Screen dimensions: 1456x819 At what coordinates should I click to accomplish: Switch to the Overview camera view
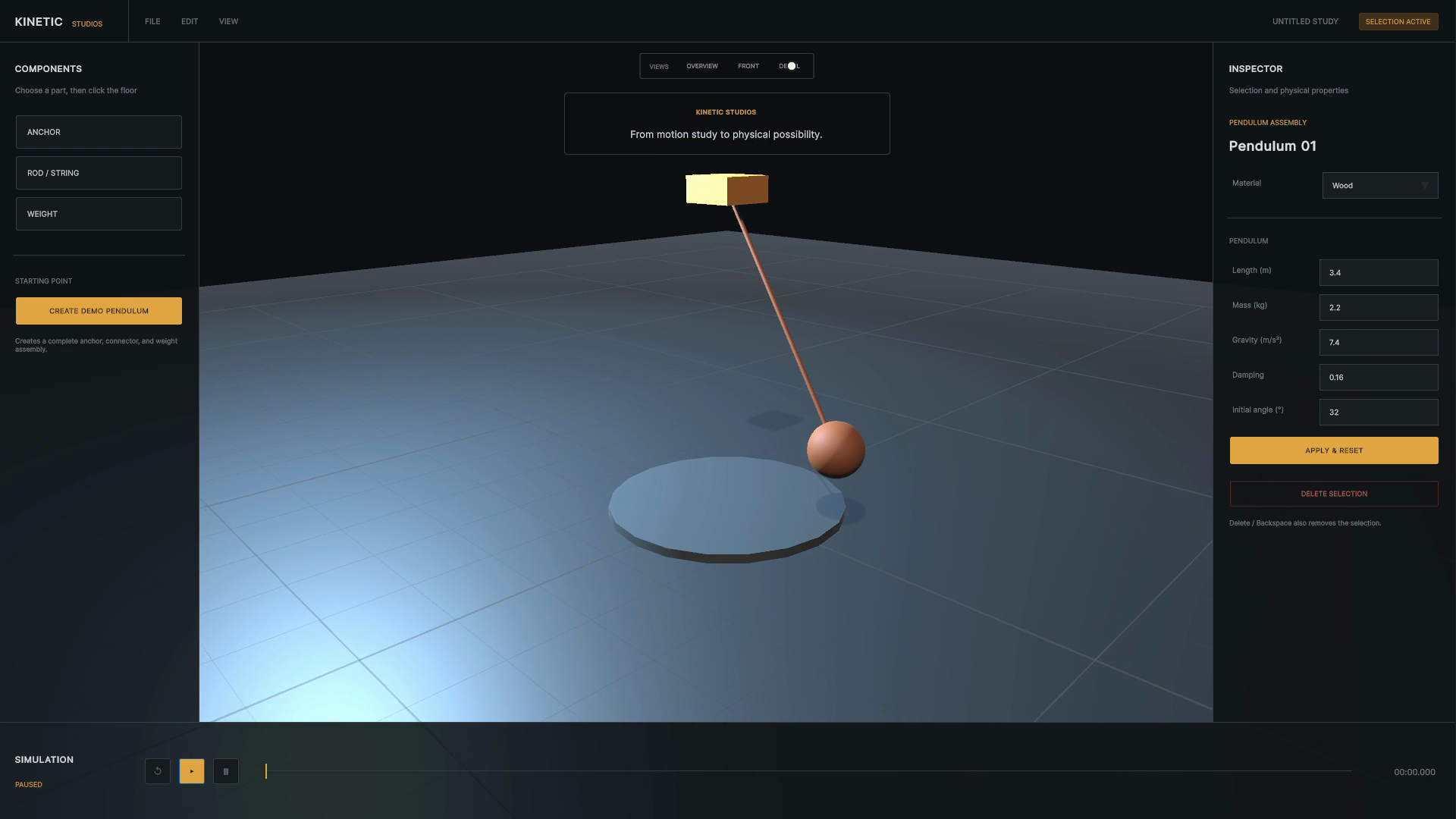702,66
